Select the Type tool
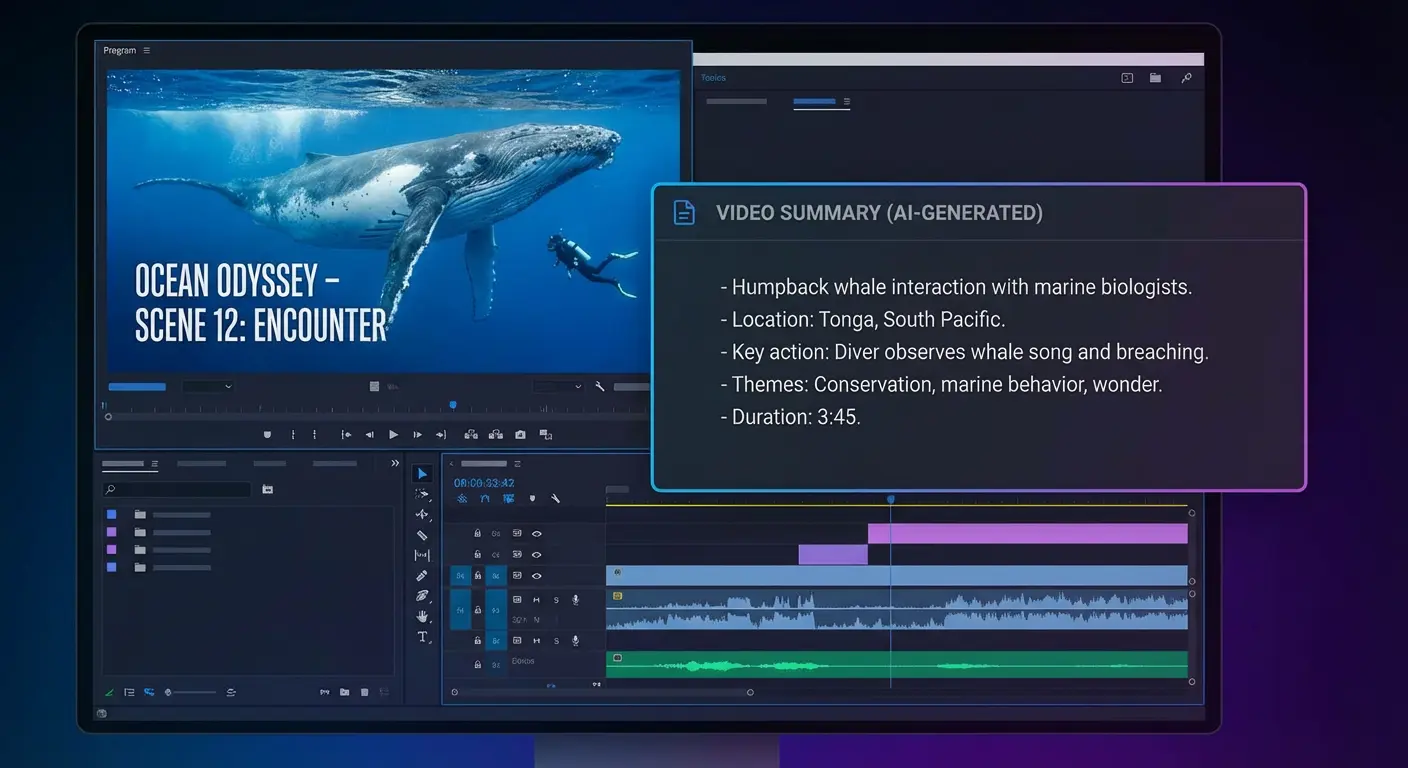The width and height of the screenshot is (1408, 768). pos(422,637)
